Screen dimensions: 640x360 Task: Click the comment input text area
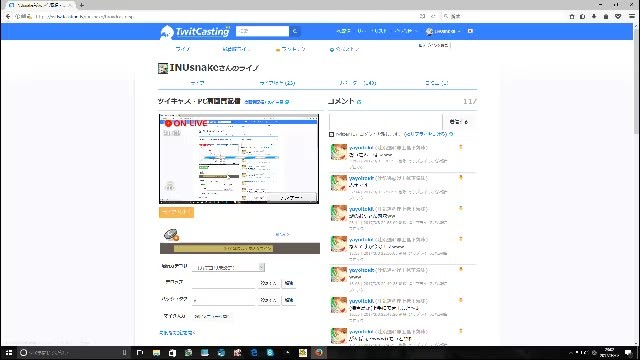(x=386, y=122)
